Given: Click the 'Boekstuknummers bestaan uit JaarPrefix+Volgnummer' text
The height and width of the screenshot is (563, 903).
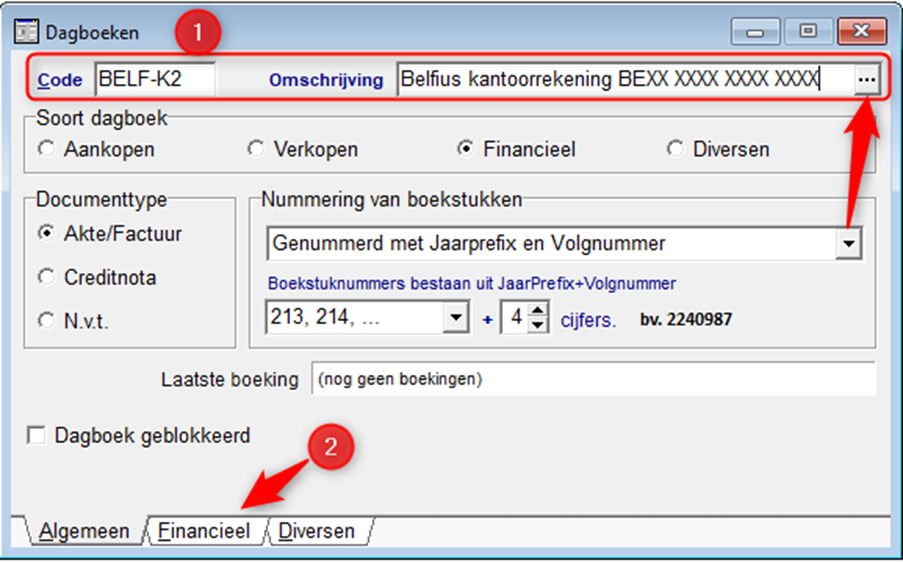Looking at the screenshot, I should 472,284.
